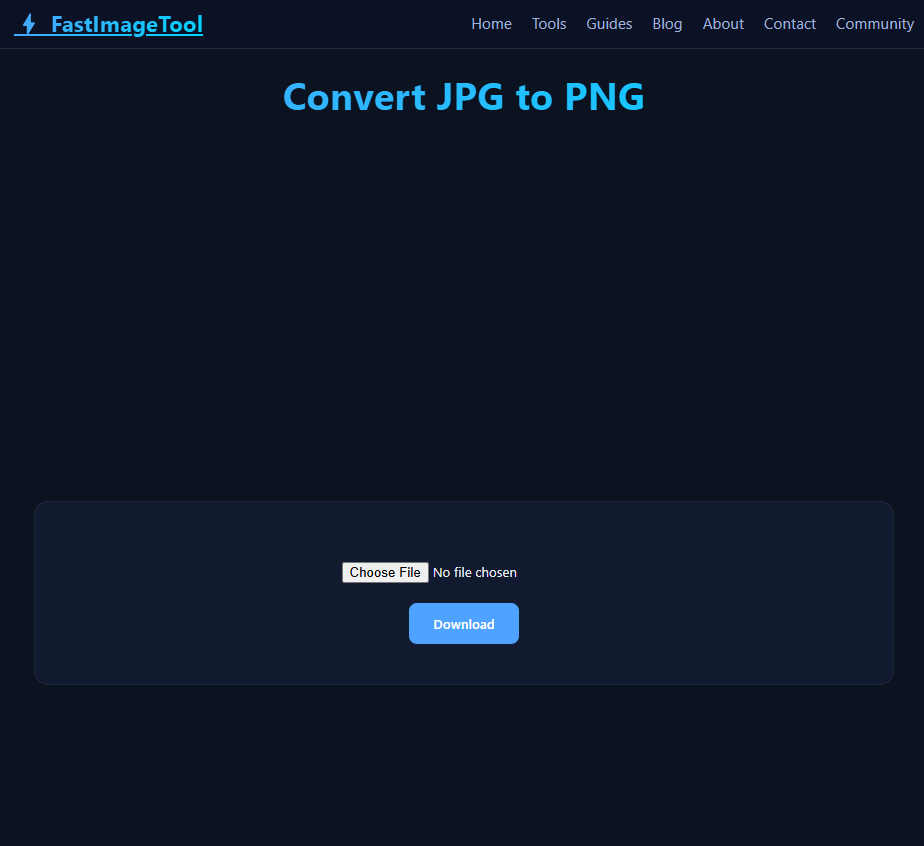Open the About page

[723, 24]
